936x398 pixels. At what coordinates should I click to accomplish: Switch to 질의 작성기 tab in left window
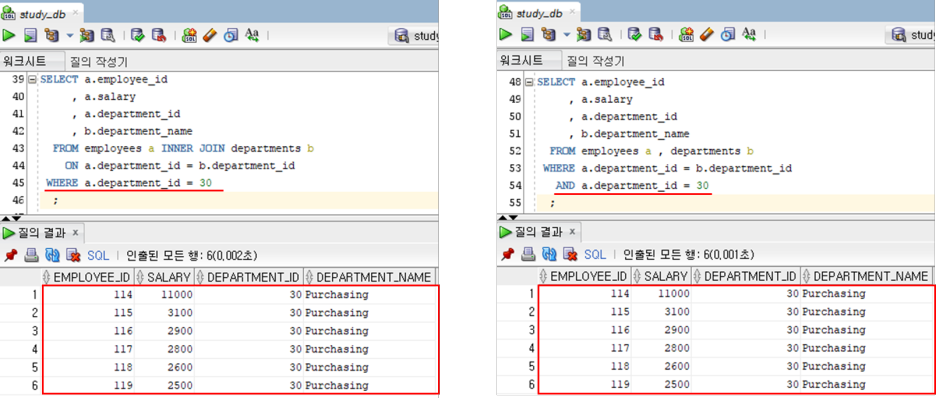pyautogui.click(x=98, y=61)
